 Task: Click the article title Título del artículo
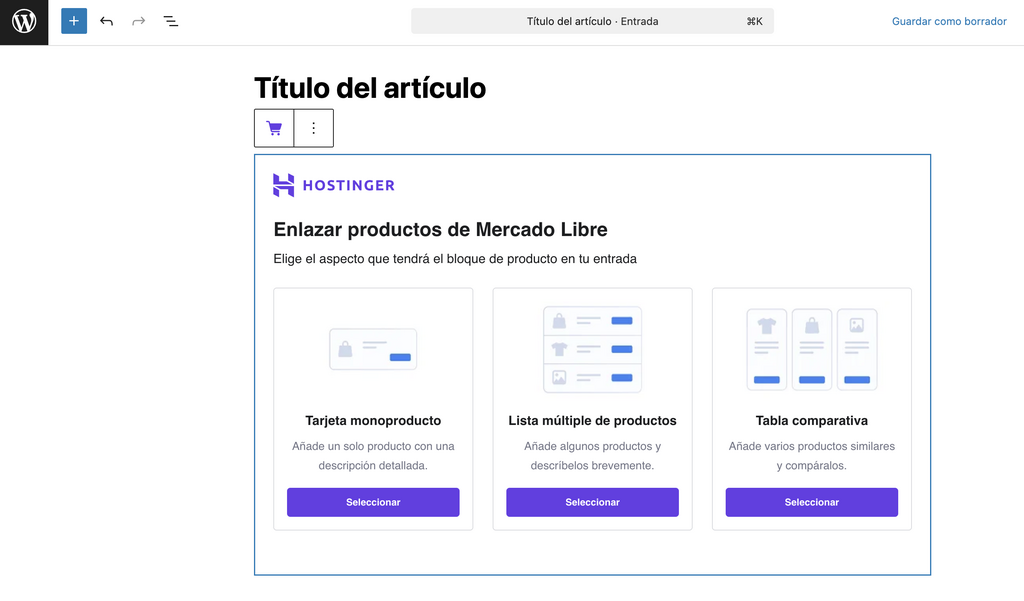pyautogui.click(x=369, y=88)
